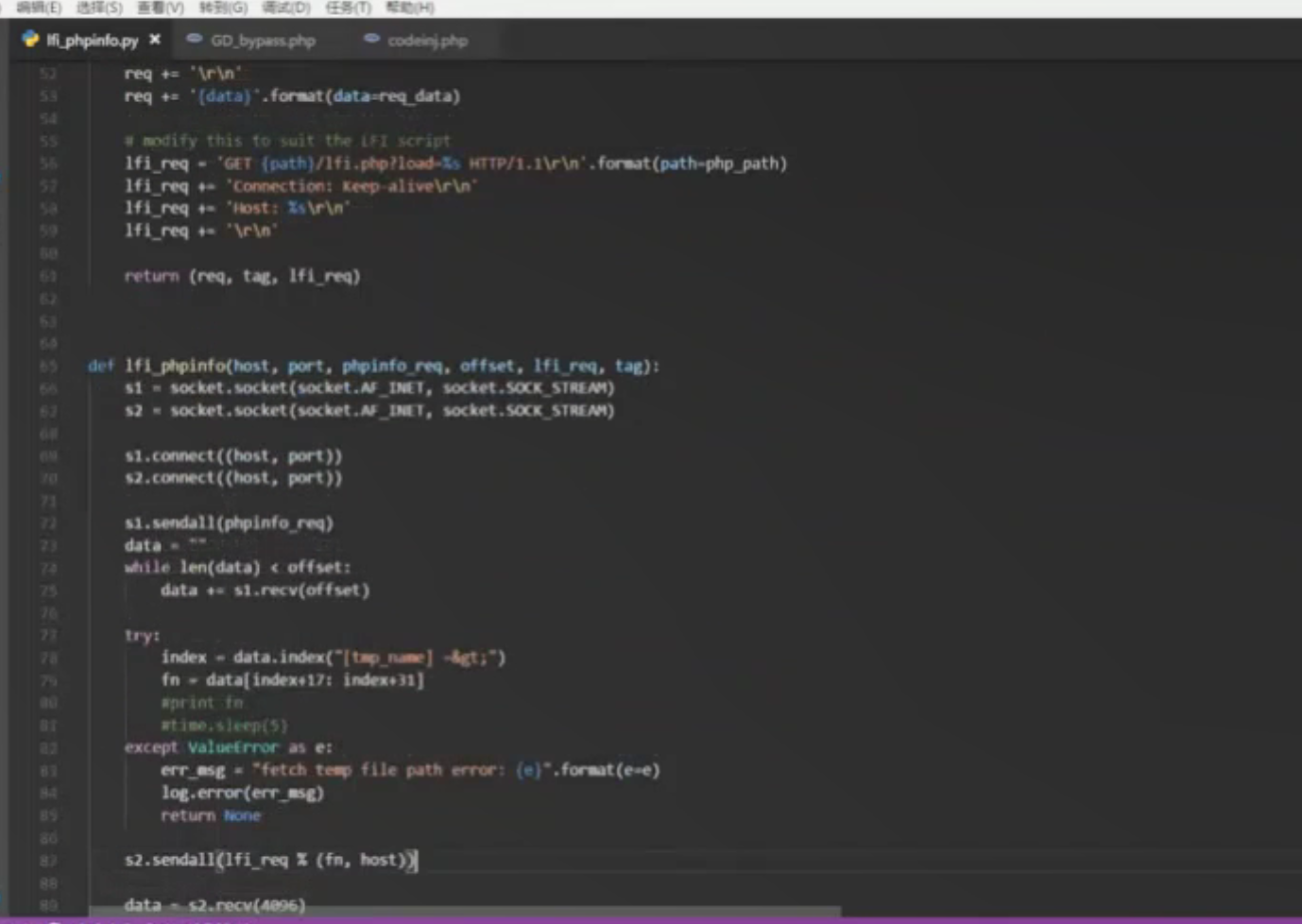Image resolution: width=1302 pixels, height=924 pixels.
Task: Open the 查看(V) menu
Action: click(x=161, y=8)
